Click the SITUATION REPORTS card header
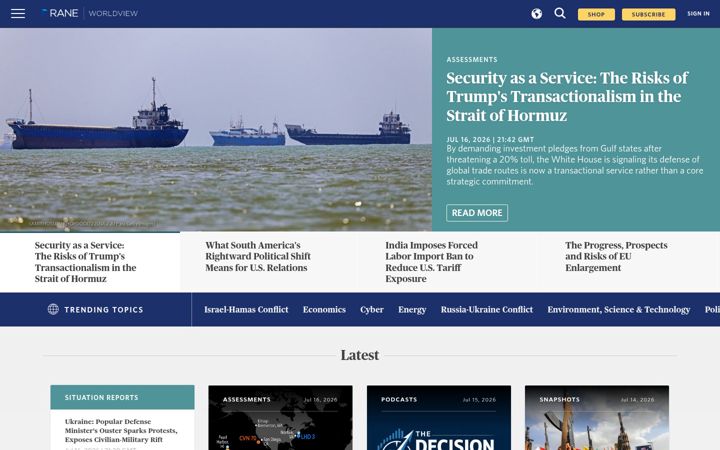The height and width of the screenshot is (450, 720). (122, 397)
